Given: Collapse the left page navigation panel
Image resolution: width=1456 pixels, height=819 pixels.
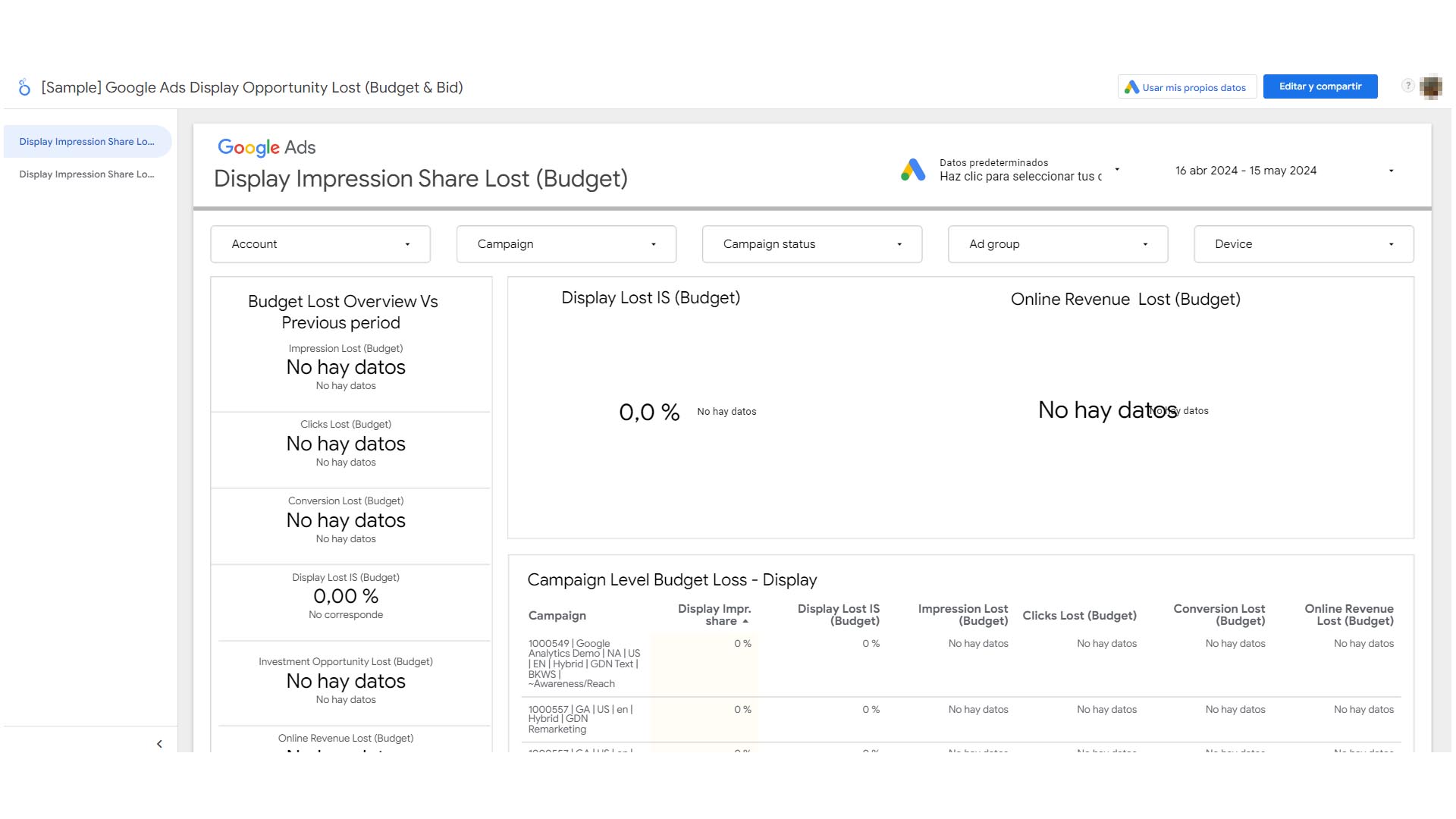Looking at the screenshot, I should 159,744.
